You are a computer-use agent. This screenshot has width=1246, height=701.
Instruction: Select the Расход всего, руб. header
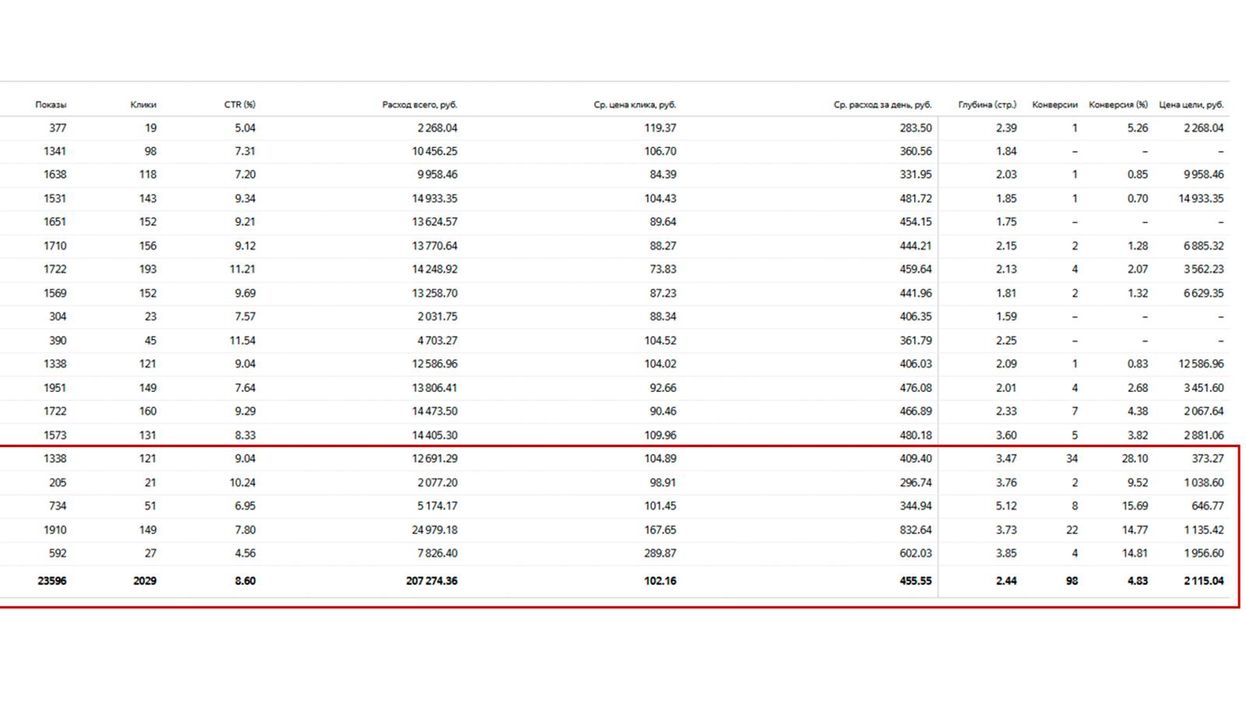(x=420, y=105)
